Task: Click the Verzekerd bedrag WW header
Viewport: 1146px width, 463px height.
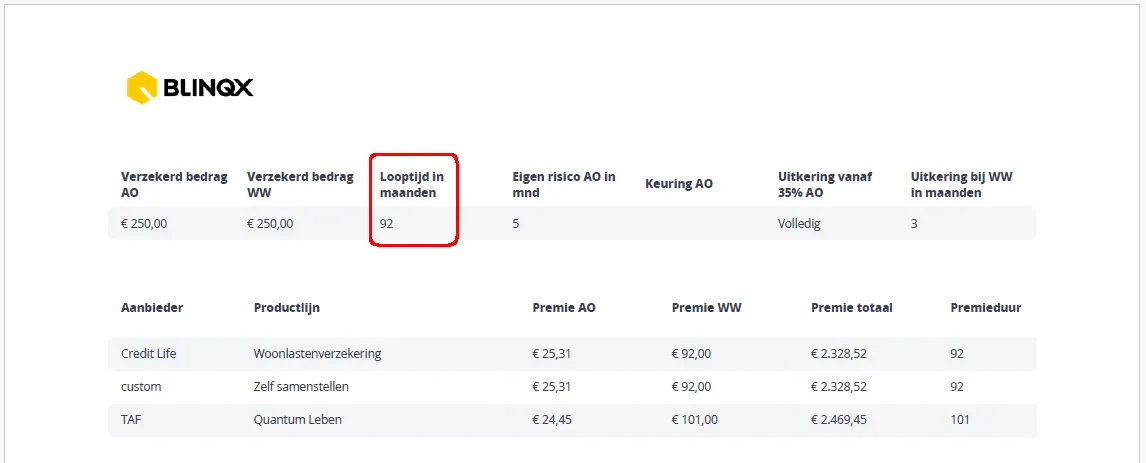Action: click(x=300, y=184)
